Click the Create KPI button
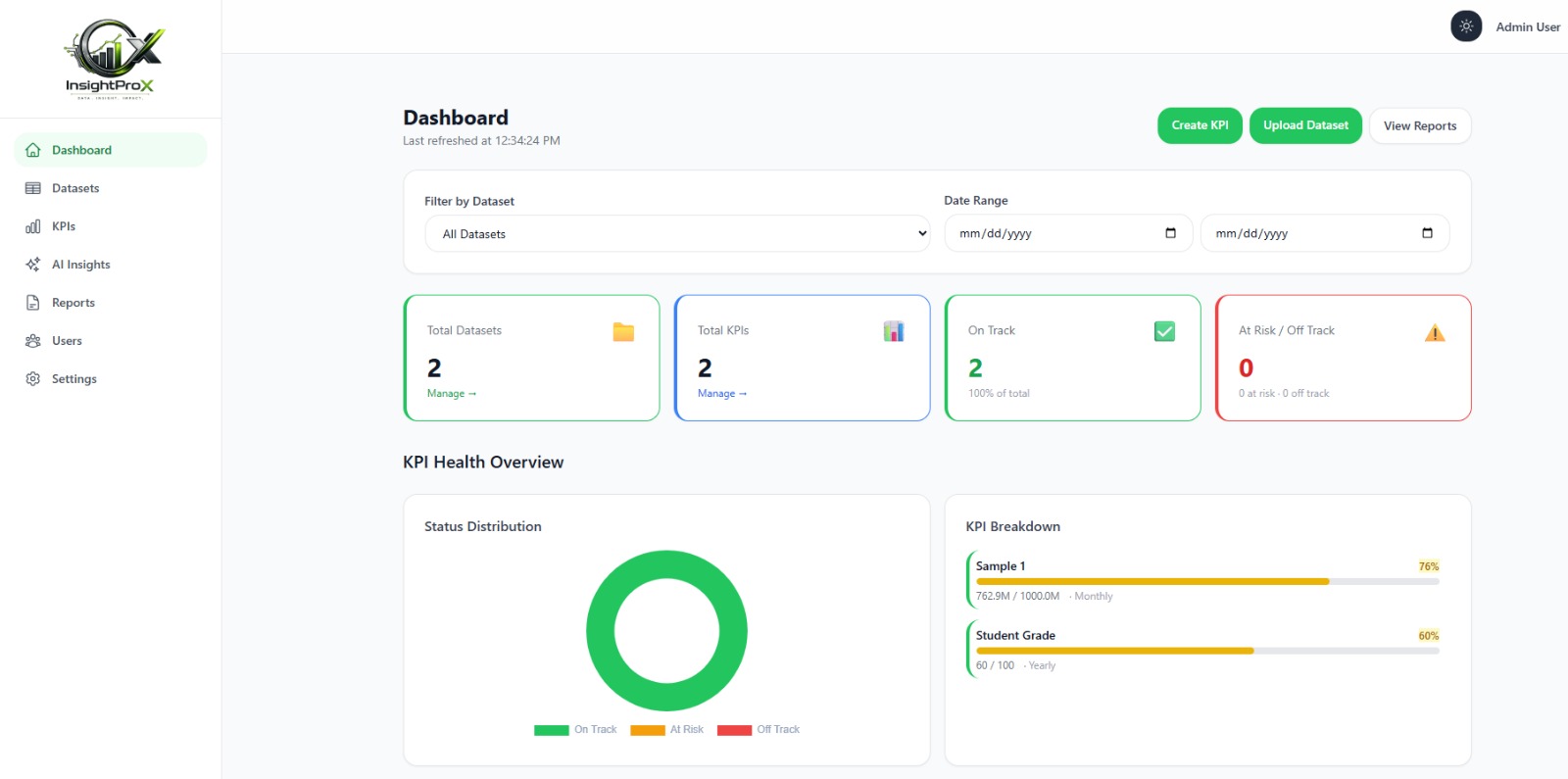The height and width of the screenshot is (779, 1568). 1200,125
